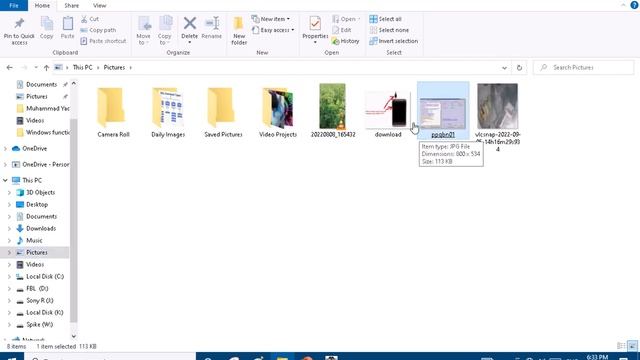The image size is (640, 360).
Task: Open the File menu tab
Action: pos(14,5)
